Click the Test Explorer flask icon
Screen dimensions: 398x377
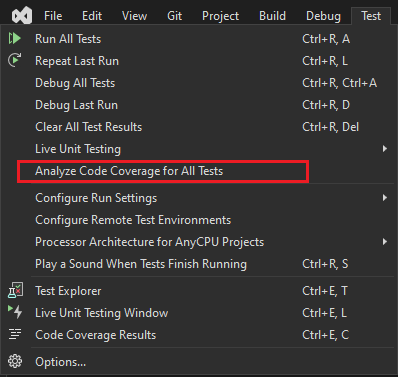coord(15,290)
